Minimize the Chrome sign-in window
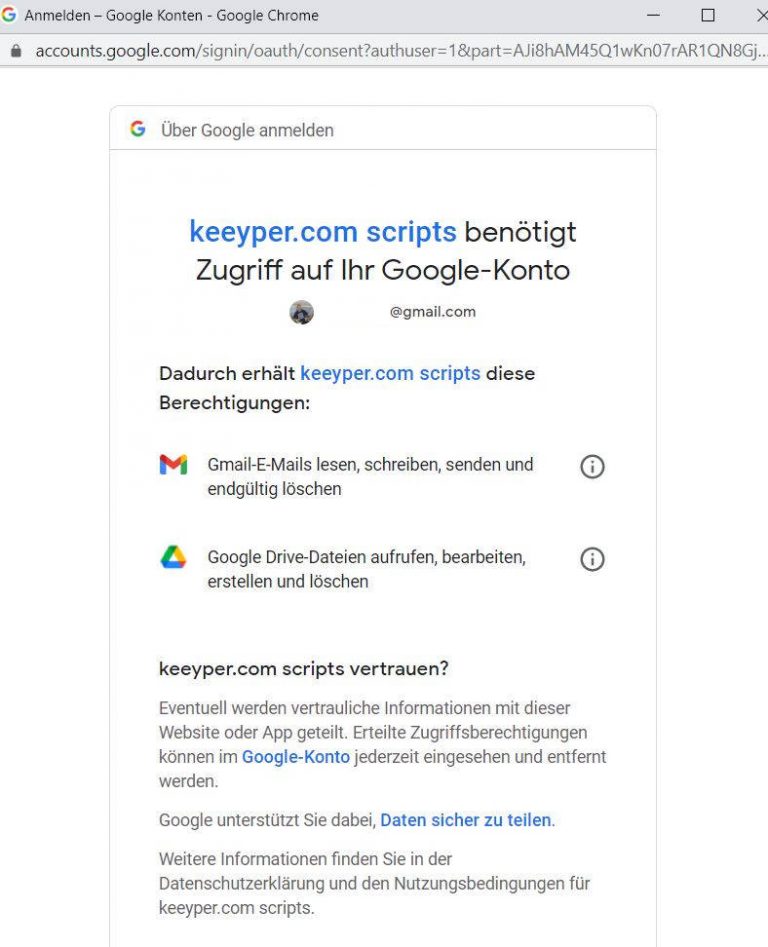Screen dimensions: 768x947 coord(654,15)
